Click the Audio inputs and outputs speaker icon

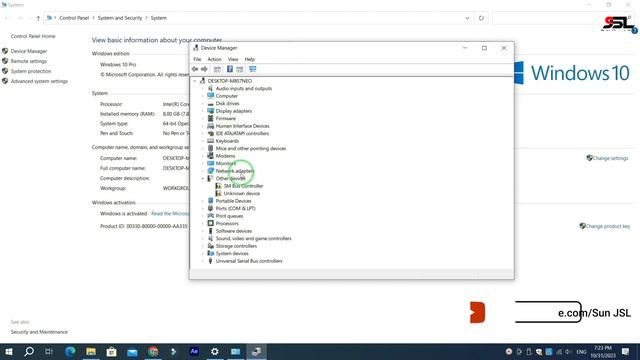(x=210, y=88)
